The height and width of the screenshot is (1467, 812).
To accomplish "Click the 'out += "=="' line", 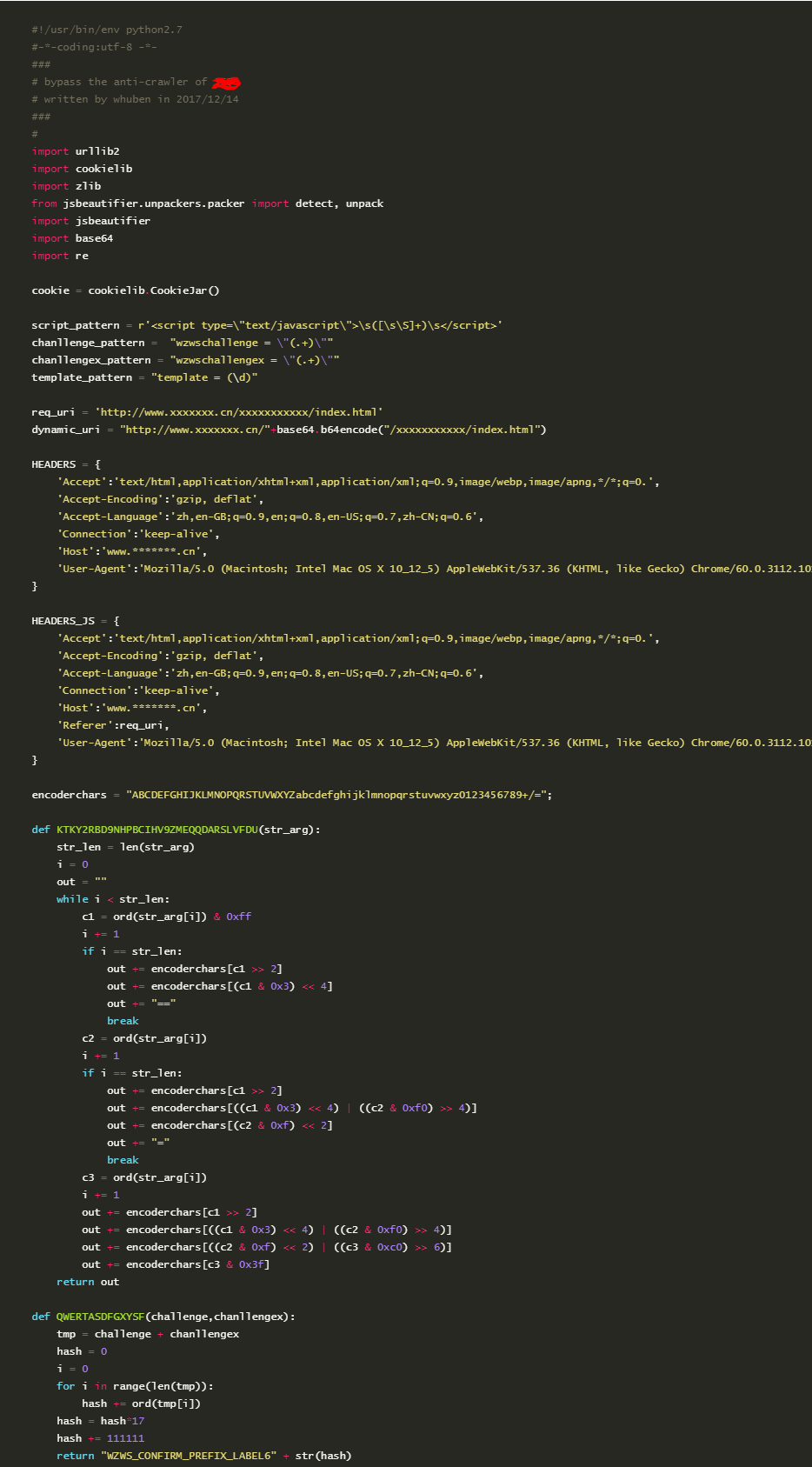I will (142, 1004).
